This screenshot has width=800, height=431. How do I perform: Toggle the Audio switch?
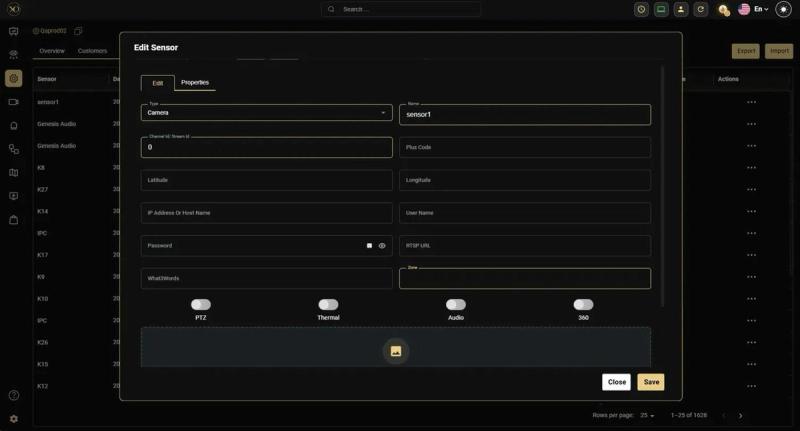click(456, 305)
